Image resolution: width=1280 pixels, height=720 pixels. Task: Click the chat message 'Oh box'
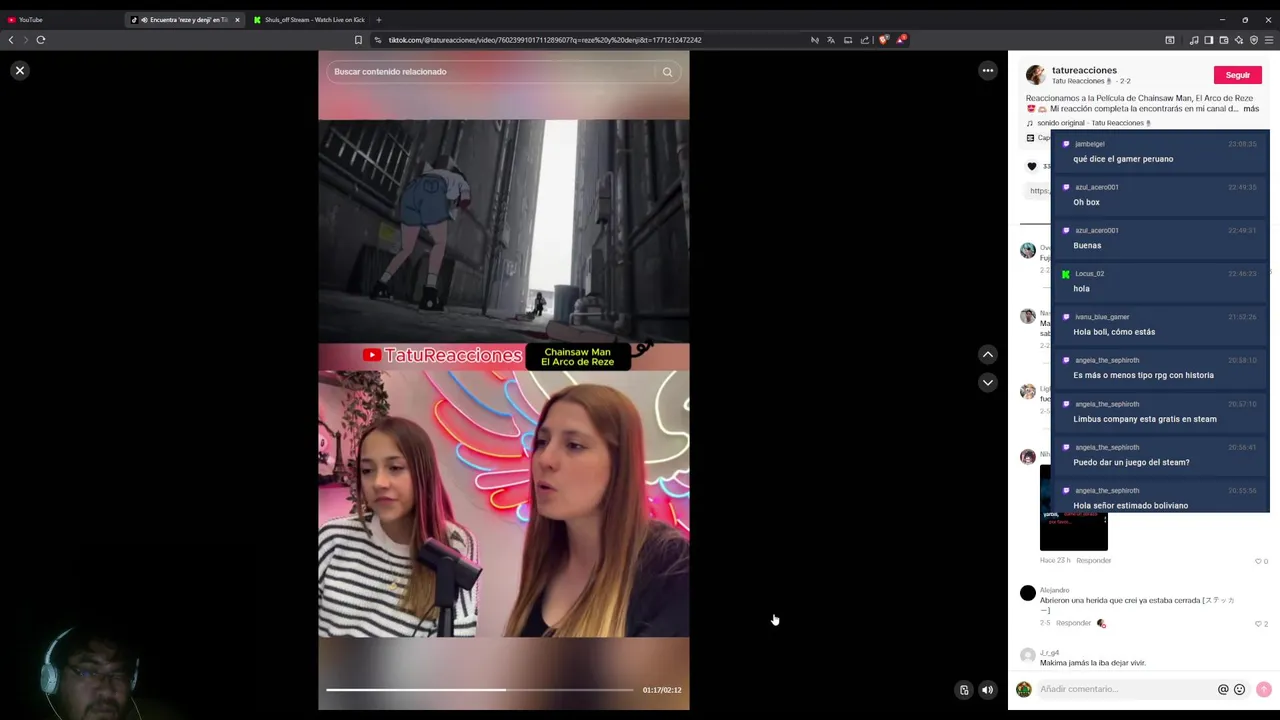click(x=1086, y=202)
